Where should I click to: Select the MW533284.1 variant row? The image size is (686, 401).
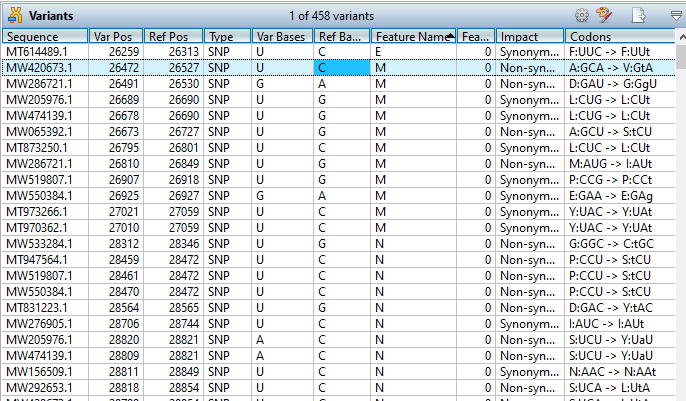click(44, 243)
